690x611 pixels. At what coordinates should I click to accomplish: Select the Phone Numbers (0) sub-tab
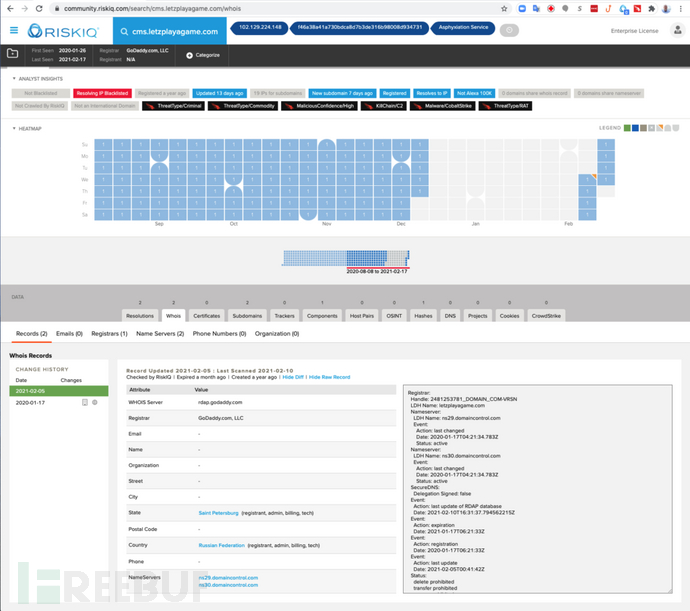tap(219, 334)
